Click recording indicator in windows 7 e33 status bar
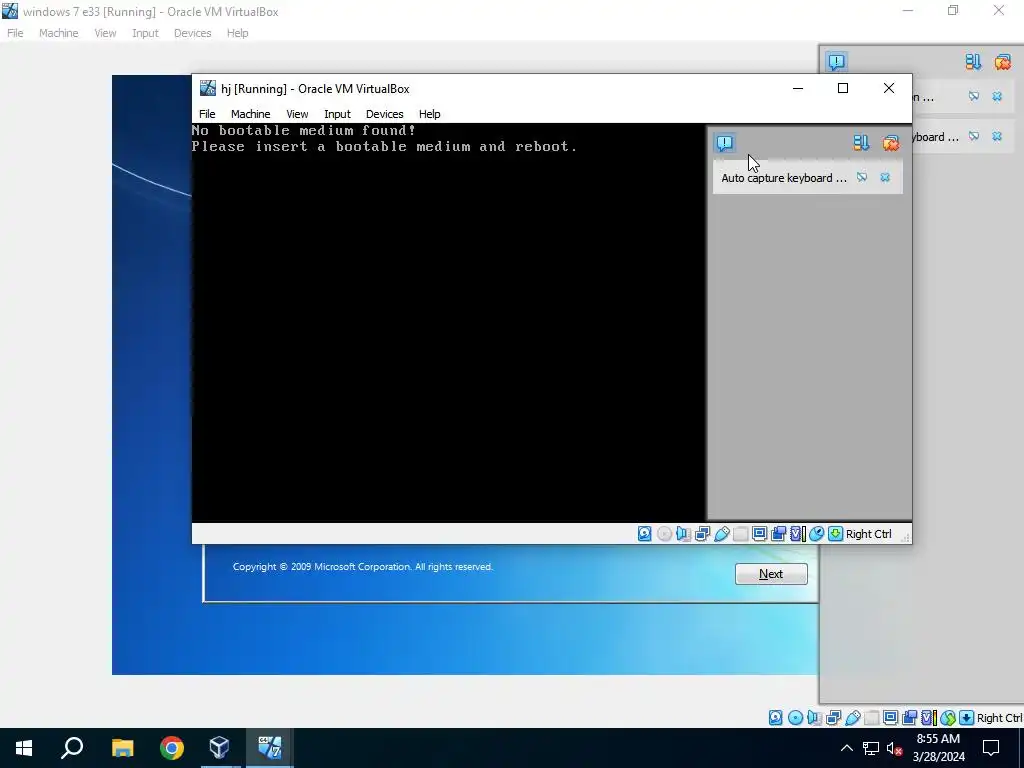Image resolution: width=1024 pixels, height=768 pixels. (x=909, y=718)
